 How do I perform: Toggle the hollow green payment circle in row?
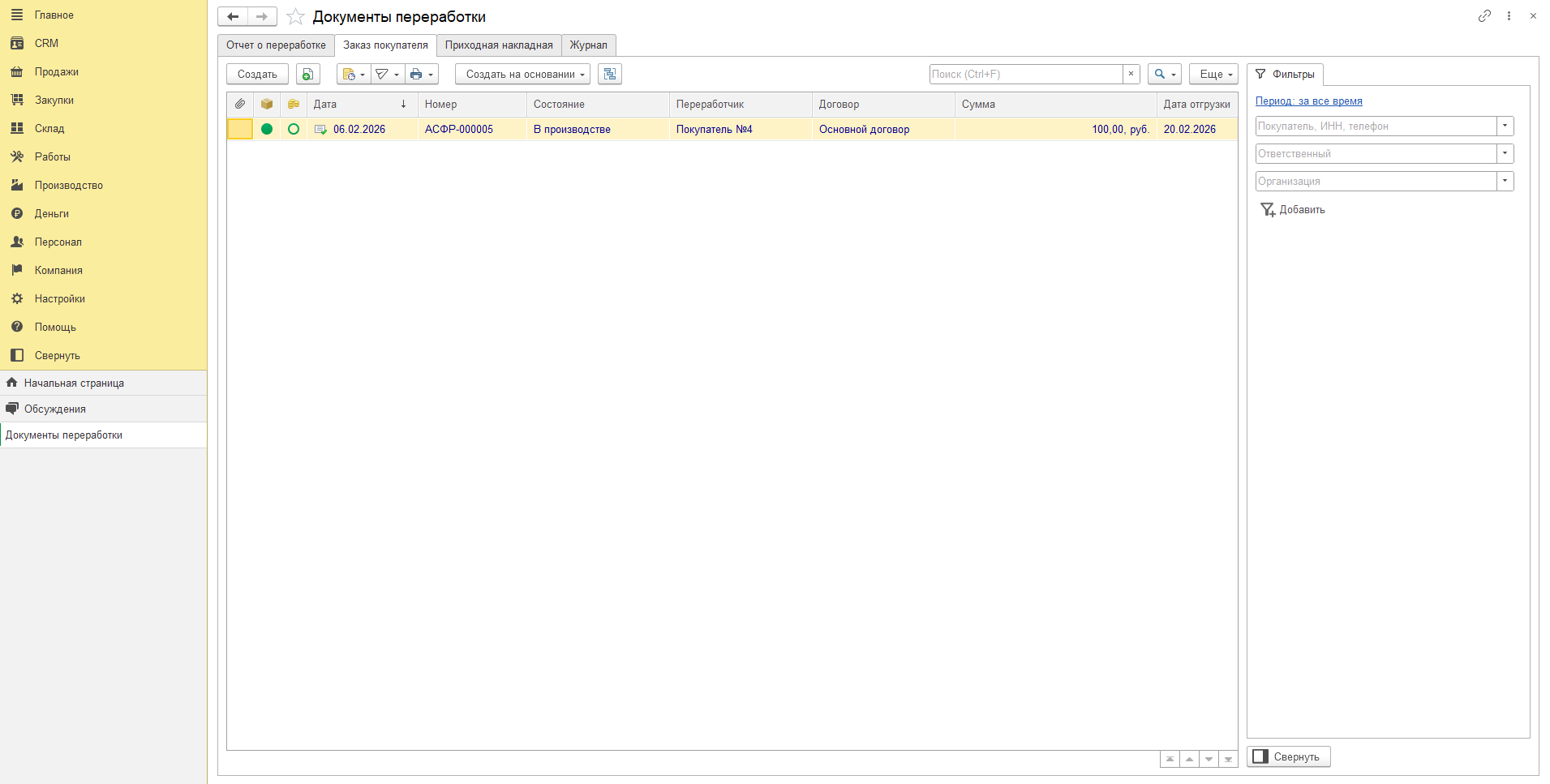pyautogui.click(x=294, y=129)
